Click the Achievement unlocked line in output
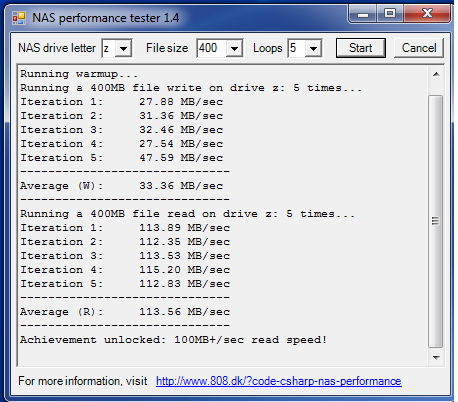This screenshot has height=402, width=458. 173,340
